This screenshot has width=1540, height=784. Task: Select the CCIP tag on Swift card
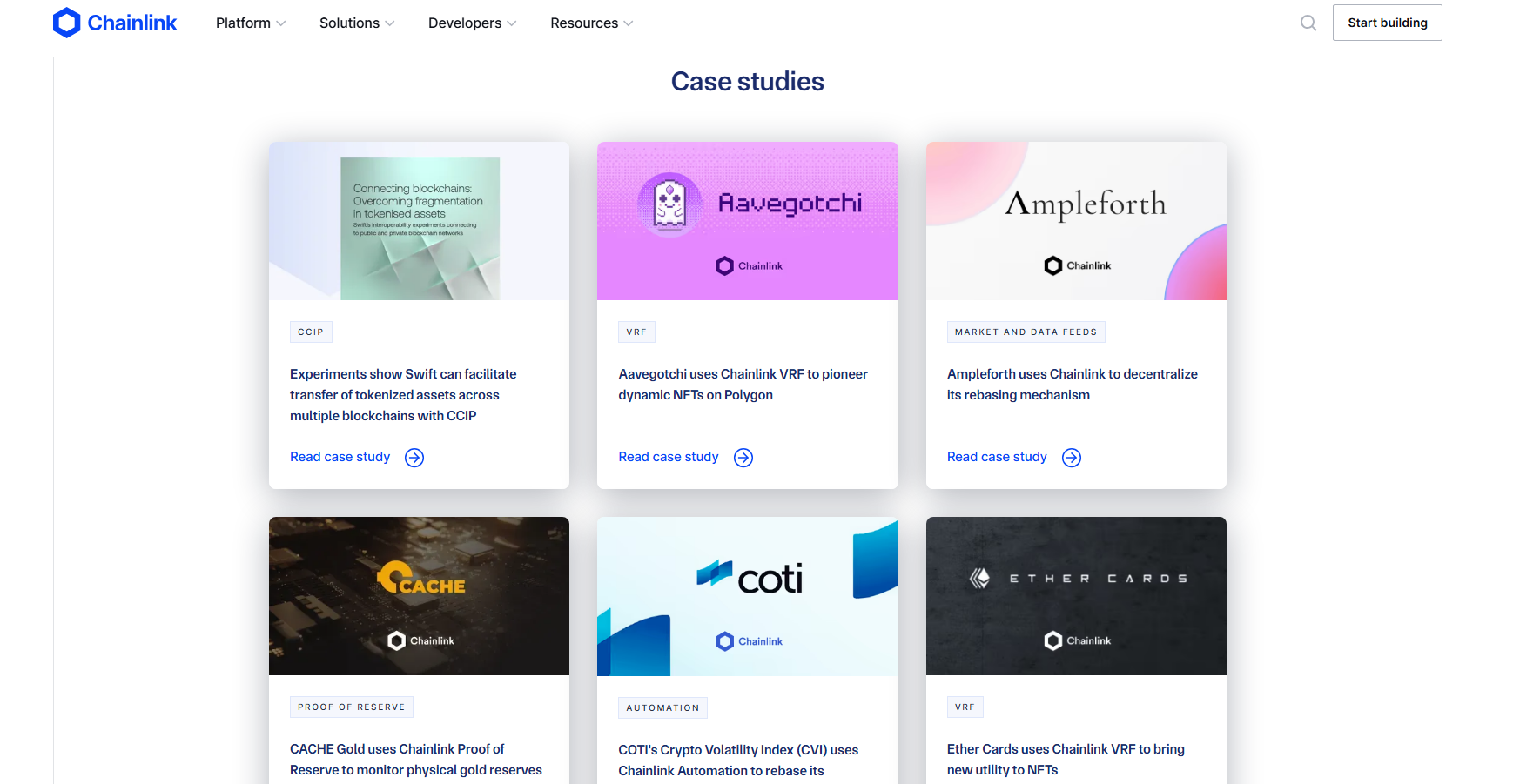pyautogui.click(x=311, y=332)
